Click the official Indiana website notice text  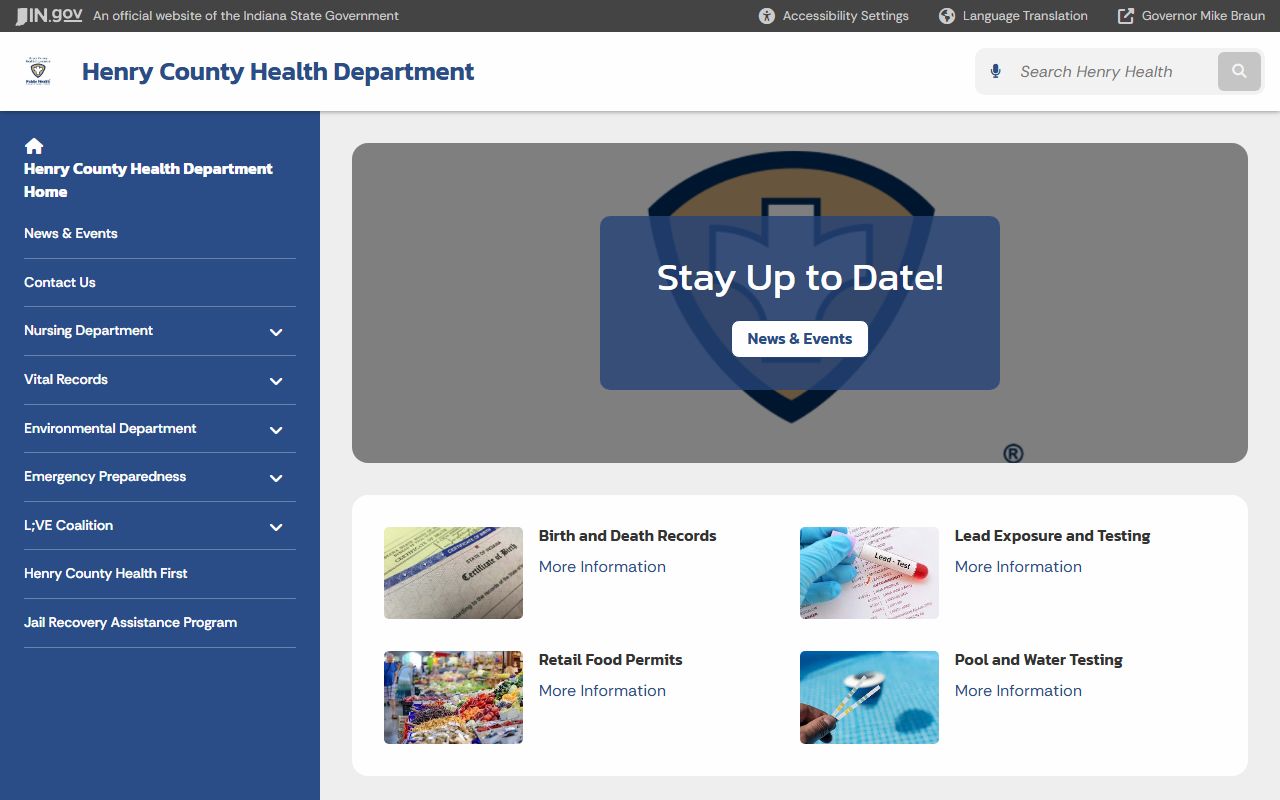[246, 16]
